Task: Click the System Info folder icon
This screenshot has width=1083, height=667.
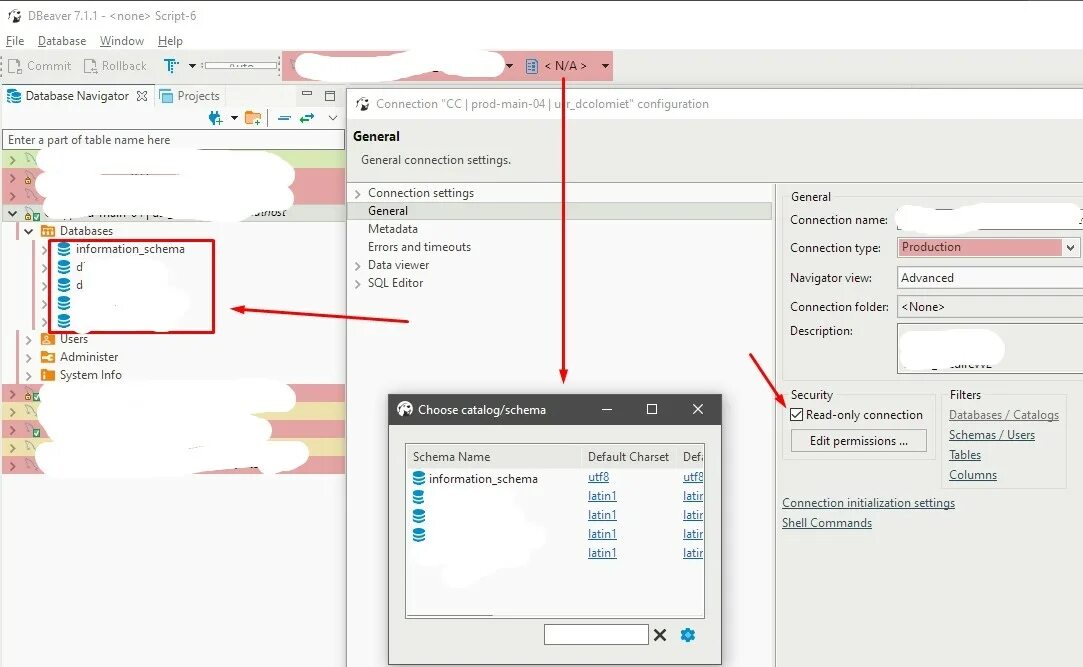Action: tap(48, 375)
